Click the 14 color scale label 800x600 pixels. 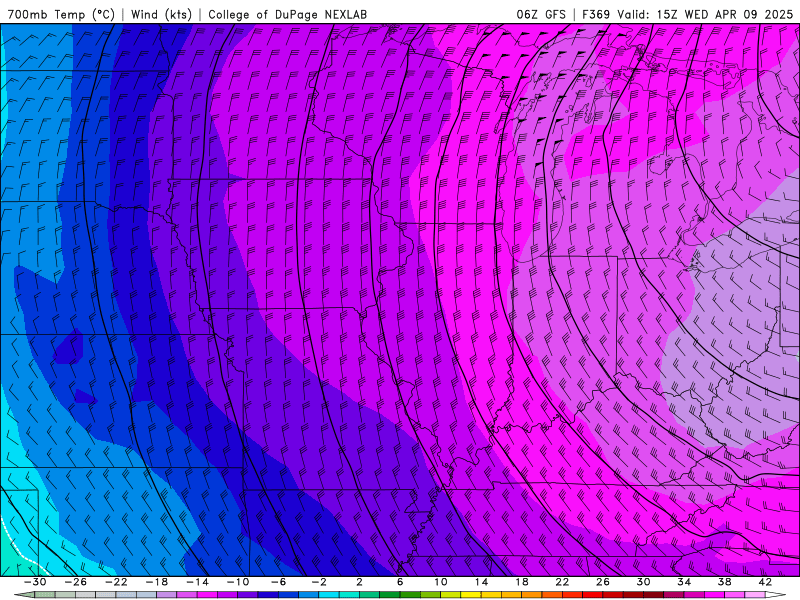pos(481,582)
